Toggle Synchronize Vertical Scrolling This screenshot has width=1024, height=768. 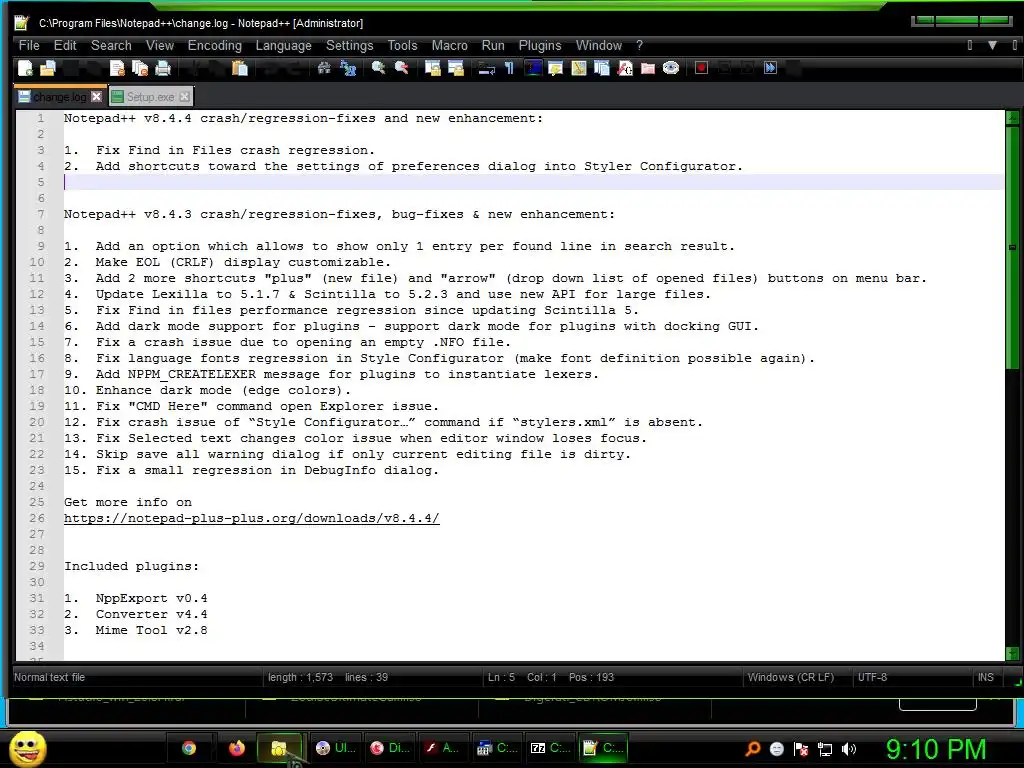(x=432, y=68)
